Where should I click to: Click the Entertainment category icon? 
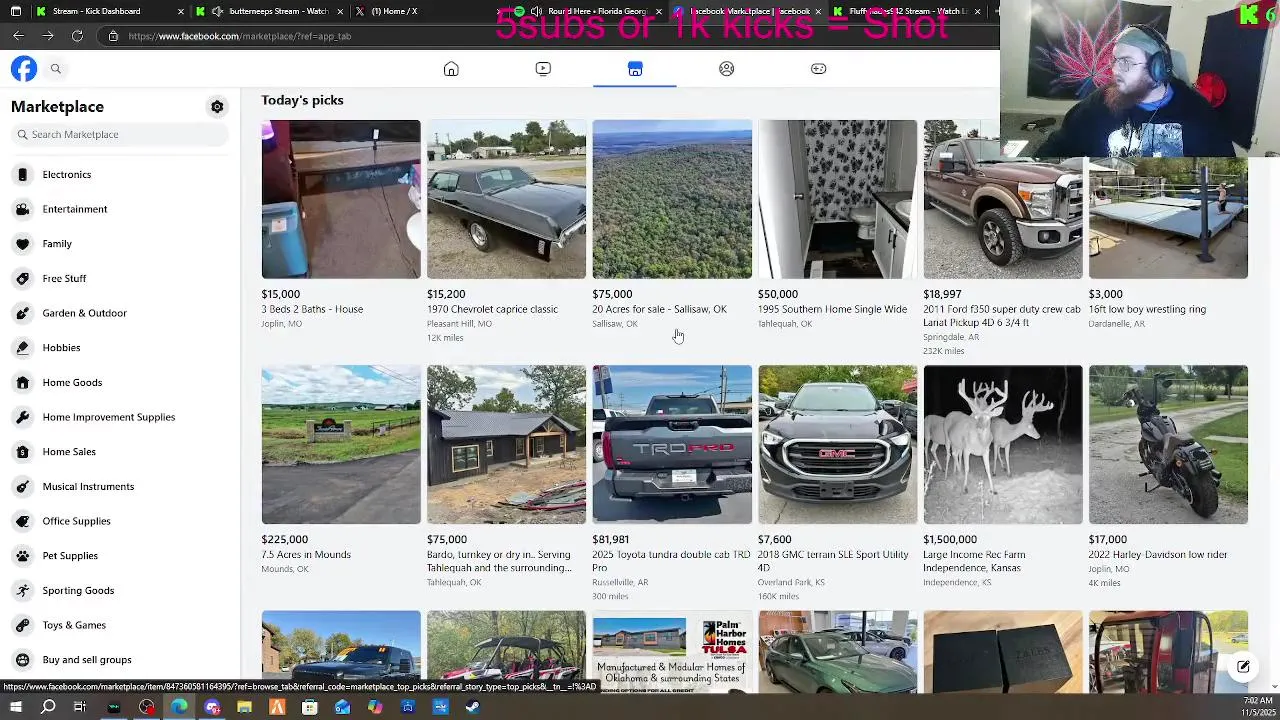pyautogui.click(x=22, y=209)
